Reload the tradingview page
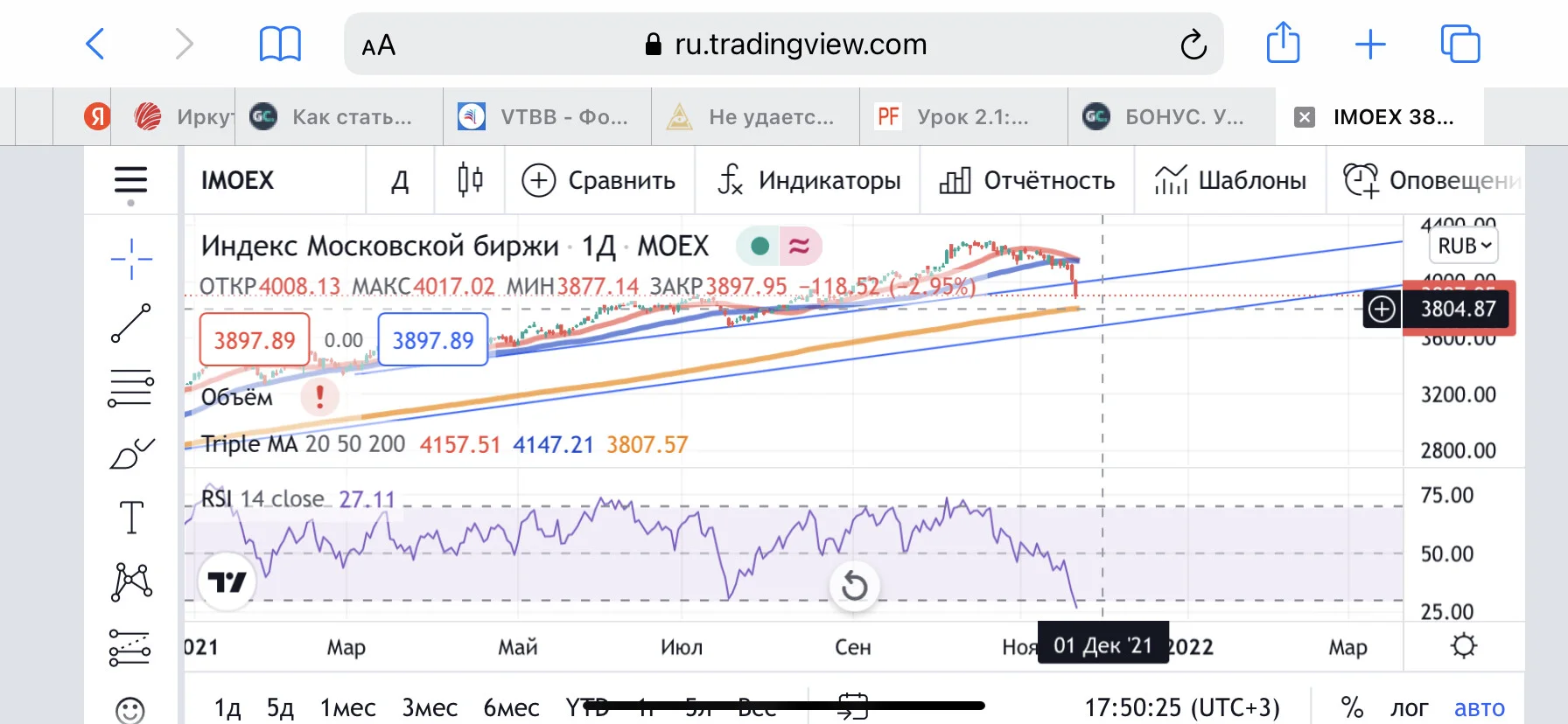This screenshot has height=724, width=1568. click(x=1193, y=44)
